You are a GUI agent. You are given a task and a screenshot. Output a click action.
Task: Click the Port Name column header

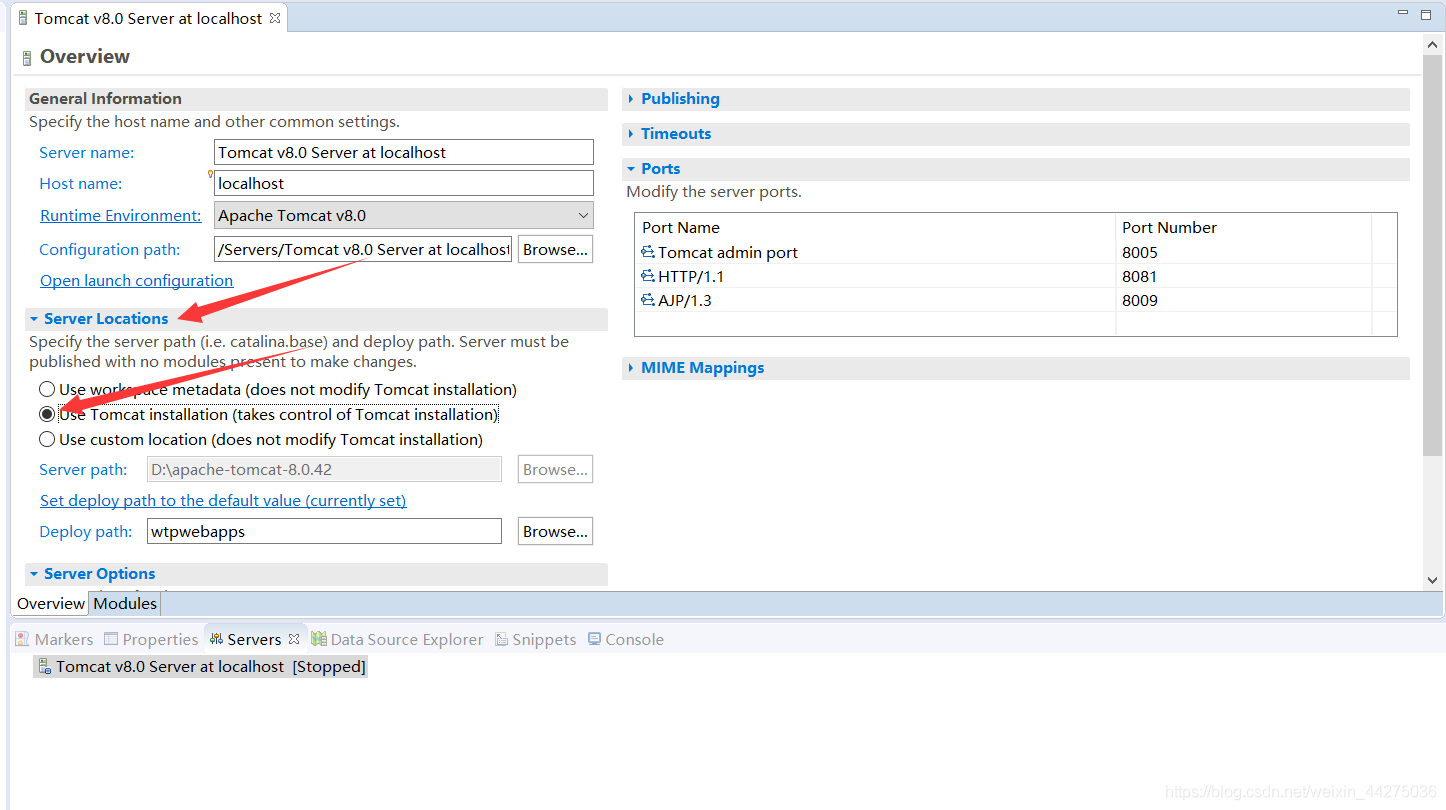pyautogui.click(x=875, y=227)
